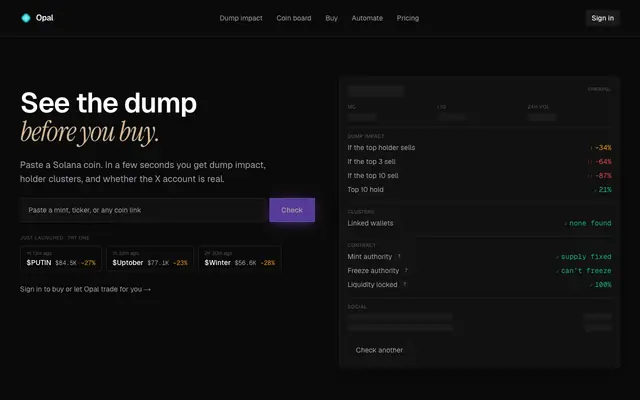Click the -64% top 3 sell value
The width and height of the screenshot is (640, 400).
603,162
